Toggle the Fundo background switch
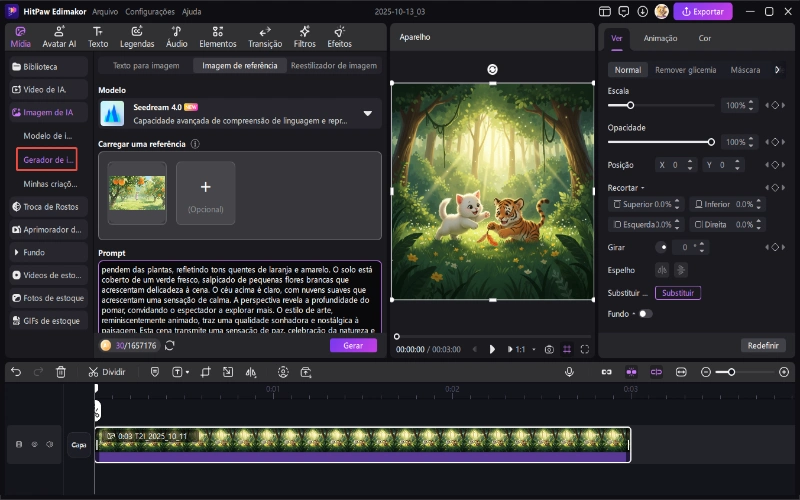This screenshot has height=500, width=800. point(645,313)
